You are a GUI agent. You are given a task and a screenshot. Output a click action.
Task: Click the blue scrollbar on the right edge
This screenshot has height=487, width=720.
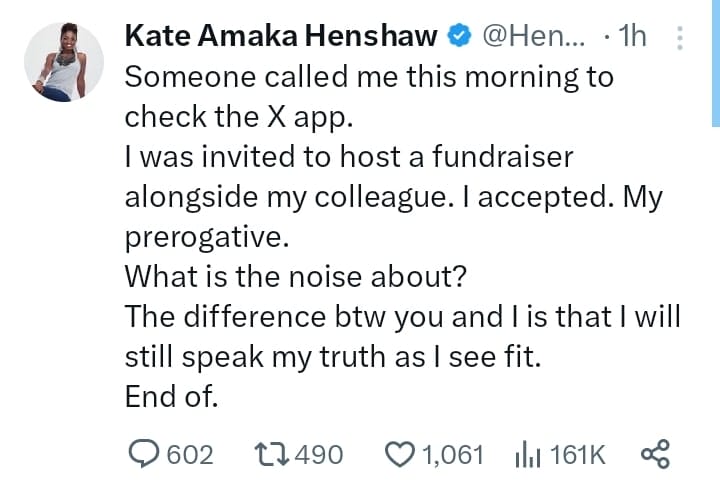pos(714,60)
